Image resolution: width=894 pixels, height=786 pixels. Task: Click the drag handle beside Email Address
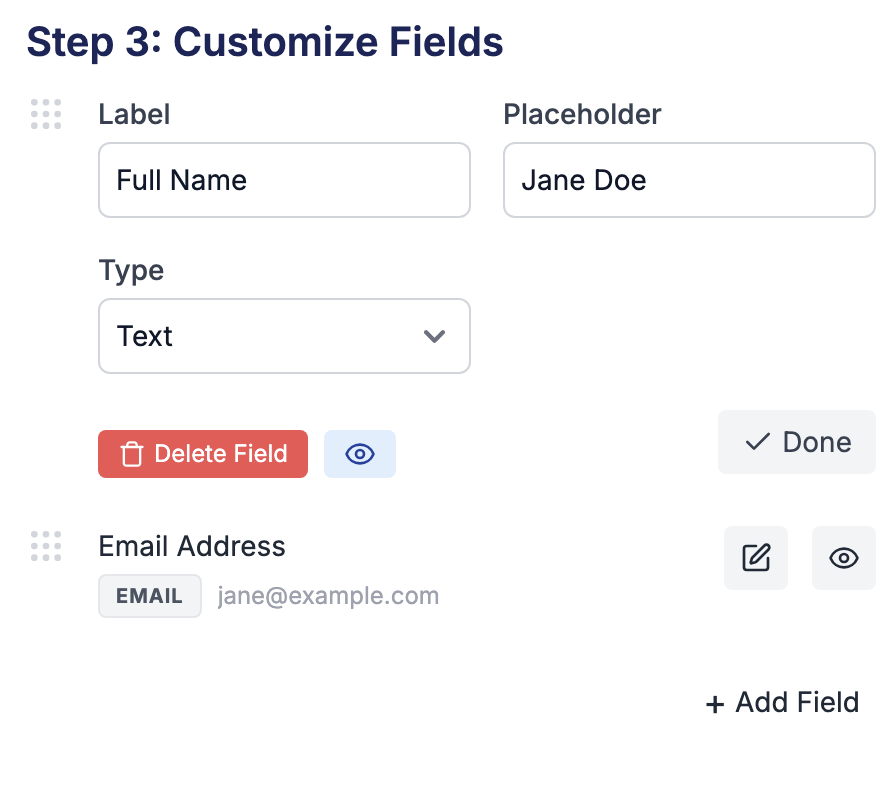tap(45, 546)
